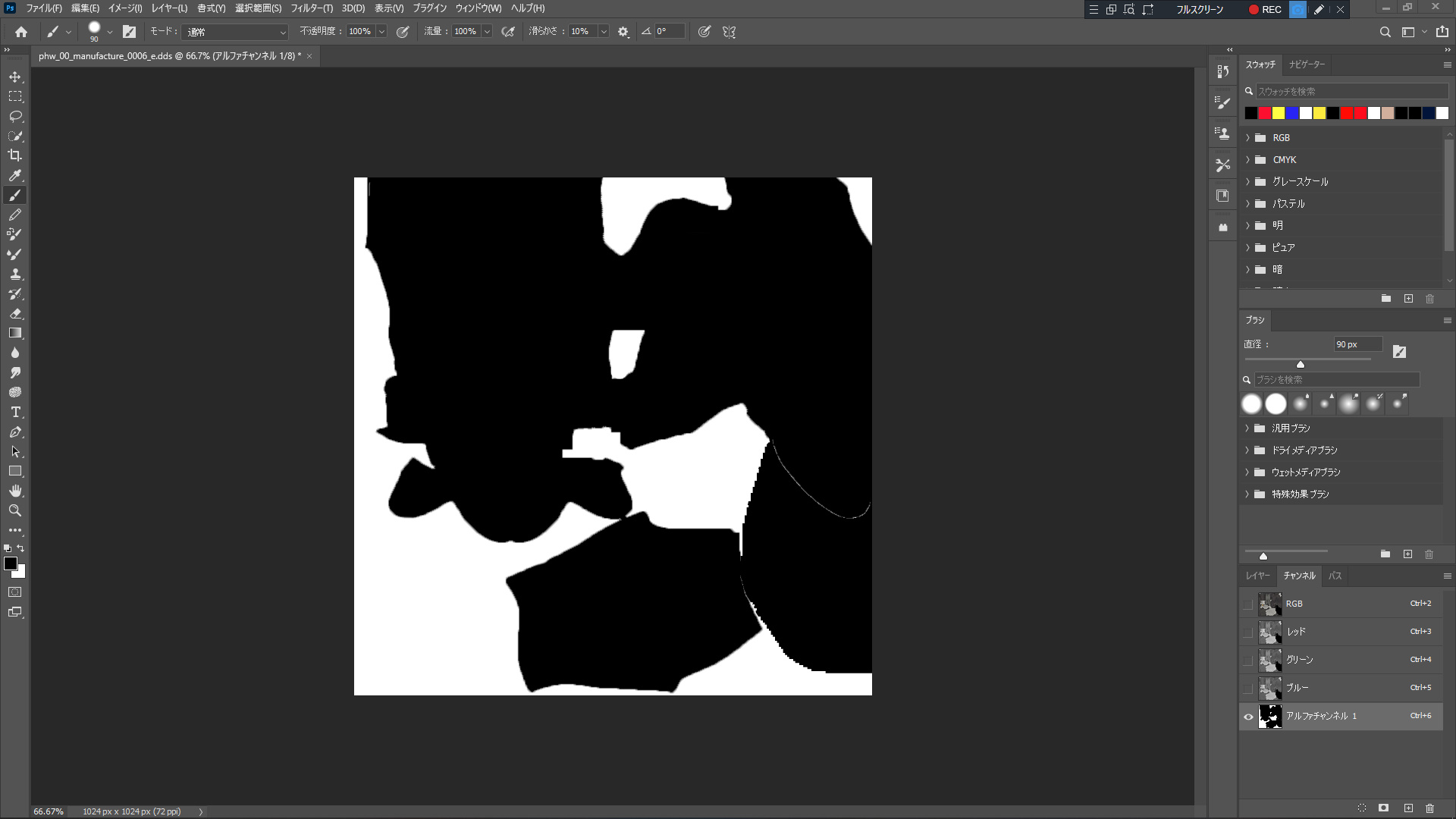Switch to the レイヤー tab
1456x819 pixels.
1257,576
